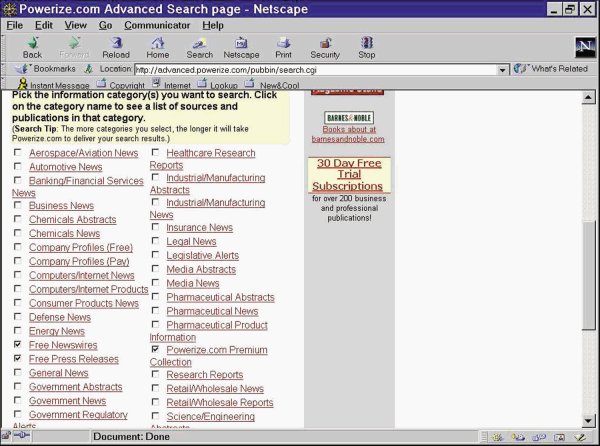
Task: Open the Go menu
Action: pos(105,25)
